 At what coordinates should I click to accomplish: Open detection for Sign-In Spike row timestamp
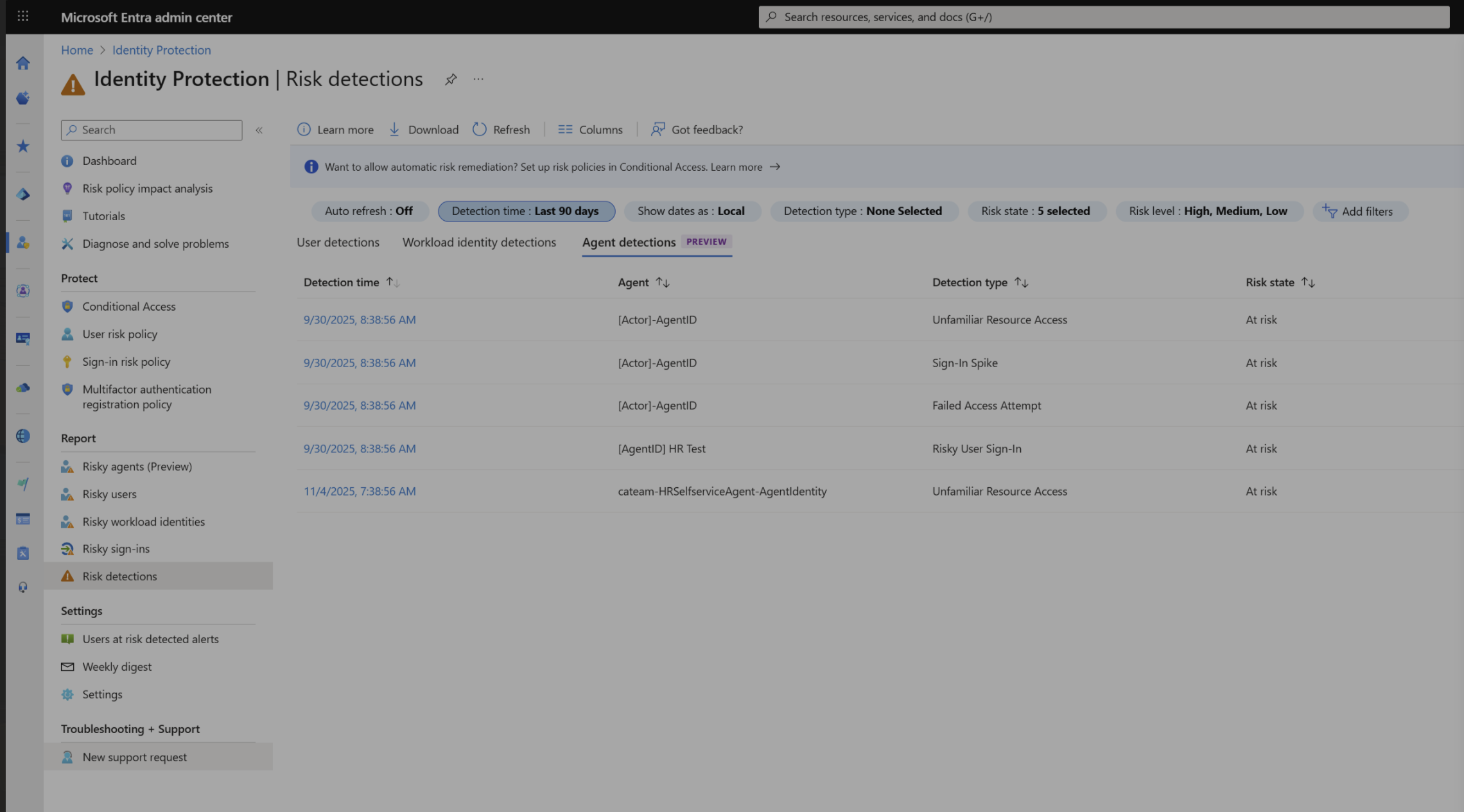coord(360,363)
